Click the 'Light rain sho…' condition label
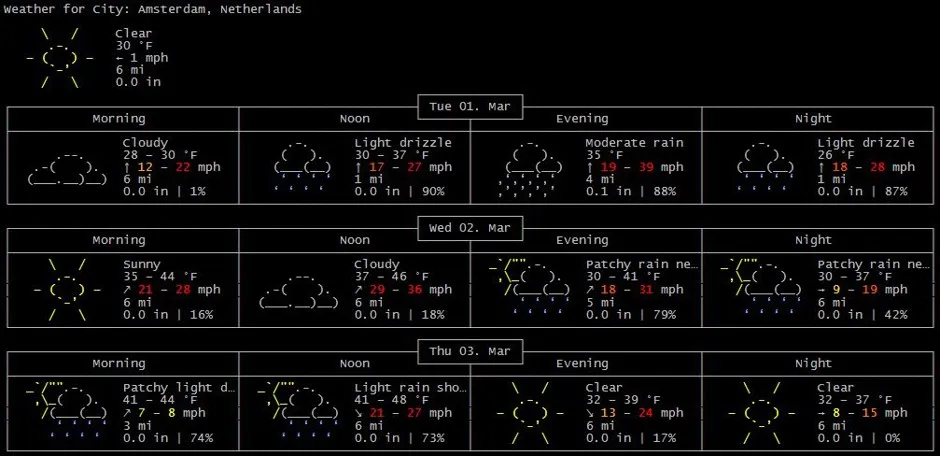The image size is (940, 456). [411, 388]
